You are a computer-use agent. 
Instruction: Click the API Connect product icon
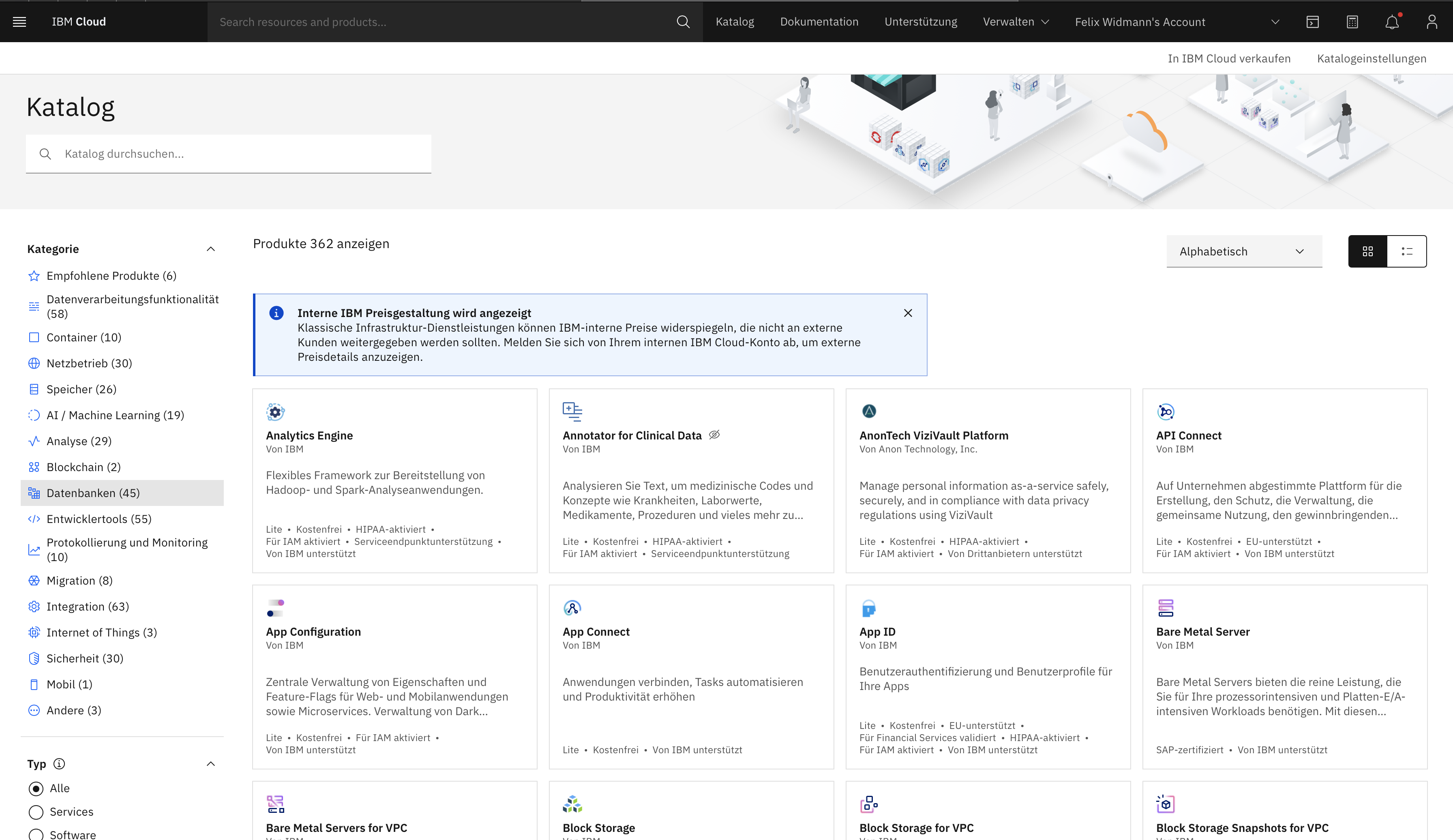pyautogui.click(x=1165, y=411)
